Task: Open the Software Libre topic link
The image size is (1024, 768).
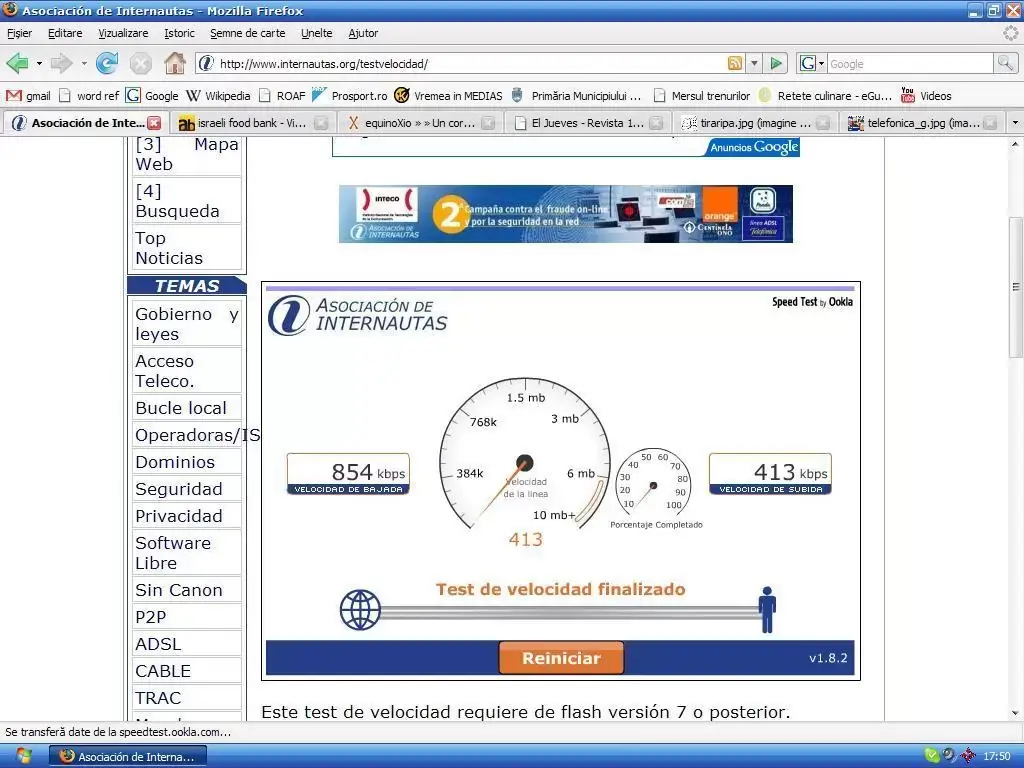Action: (x=173, y=553)
